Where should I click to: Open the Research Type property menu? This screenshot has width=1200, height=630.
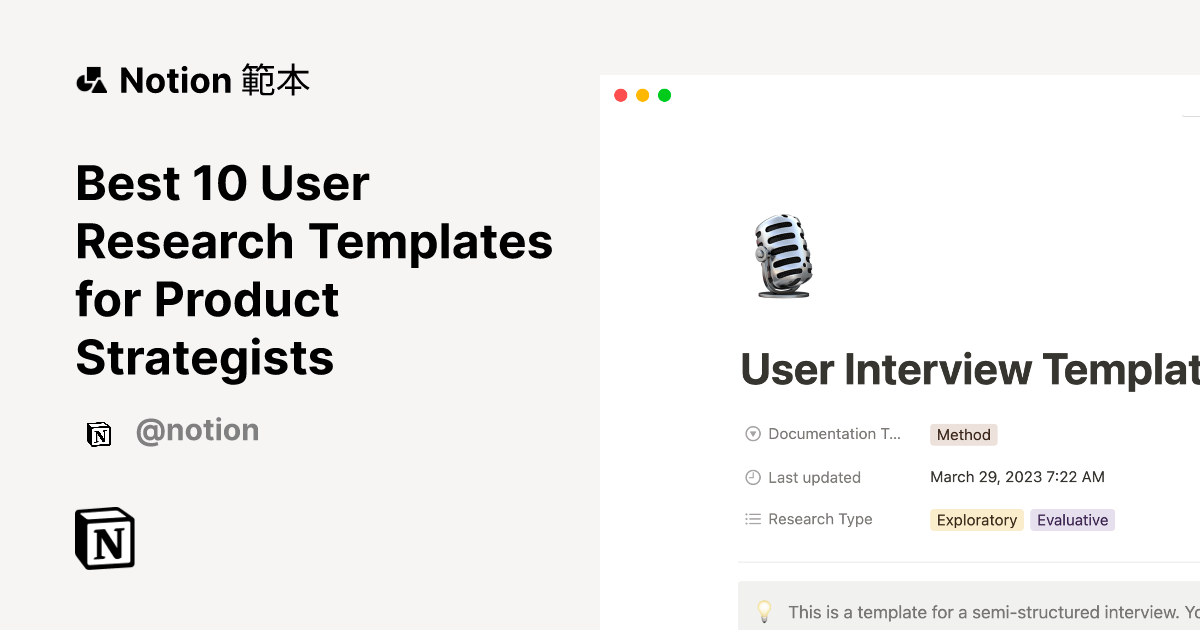coord(820,519)
